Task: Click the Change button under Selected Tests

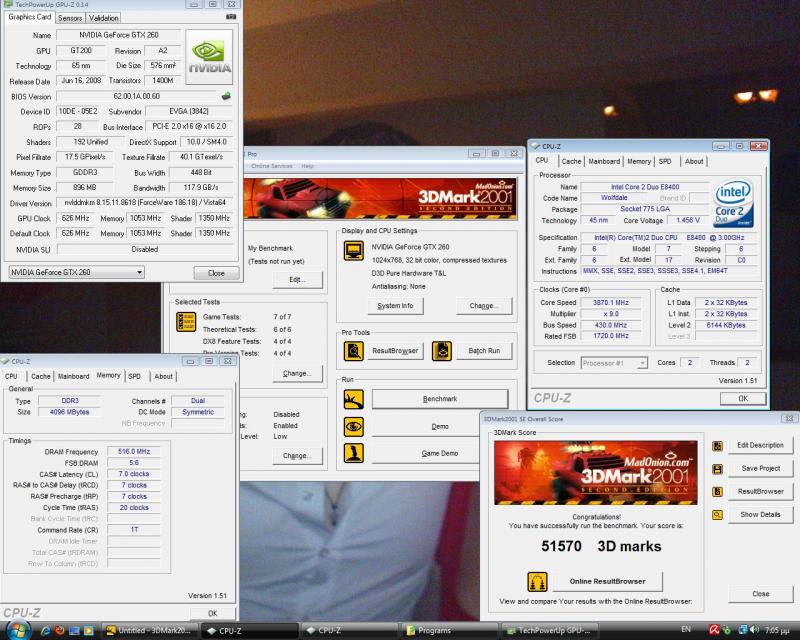Action: click(x=297, y=374)
